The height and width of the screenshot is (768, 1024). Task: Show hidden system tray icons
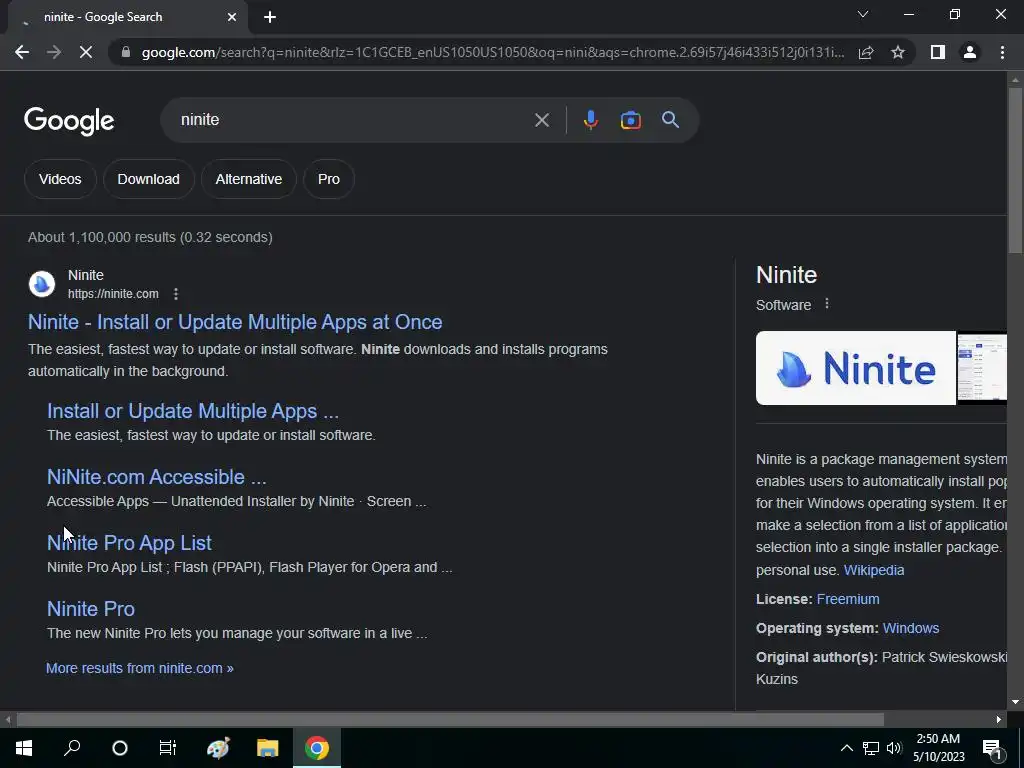(846, 748)
